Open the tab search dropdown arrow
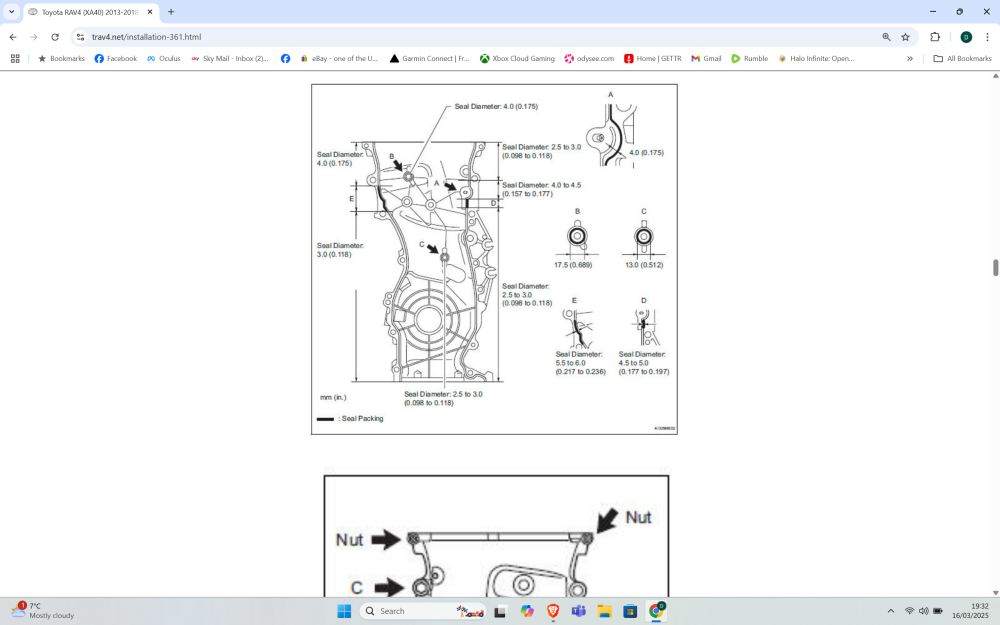The height and width of the screenshot is (625, 1000). pos(11,11)
